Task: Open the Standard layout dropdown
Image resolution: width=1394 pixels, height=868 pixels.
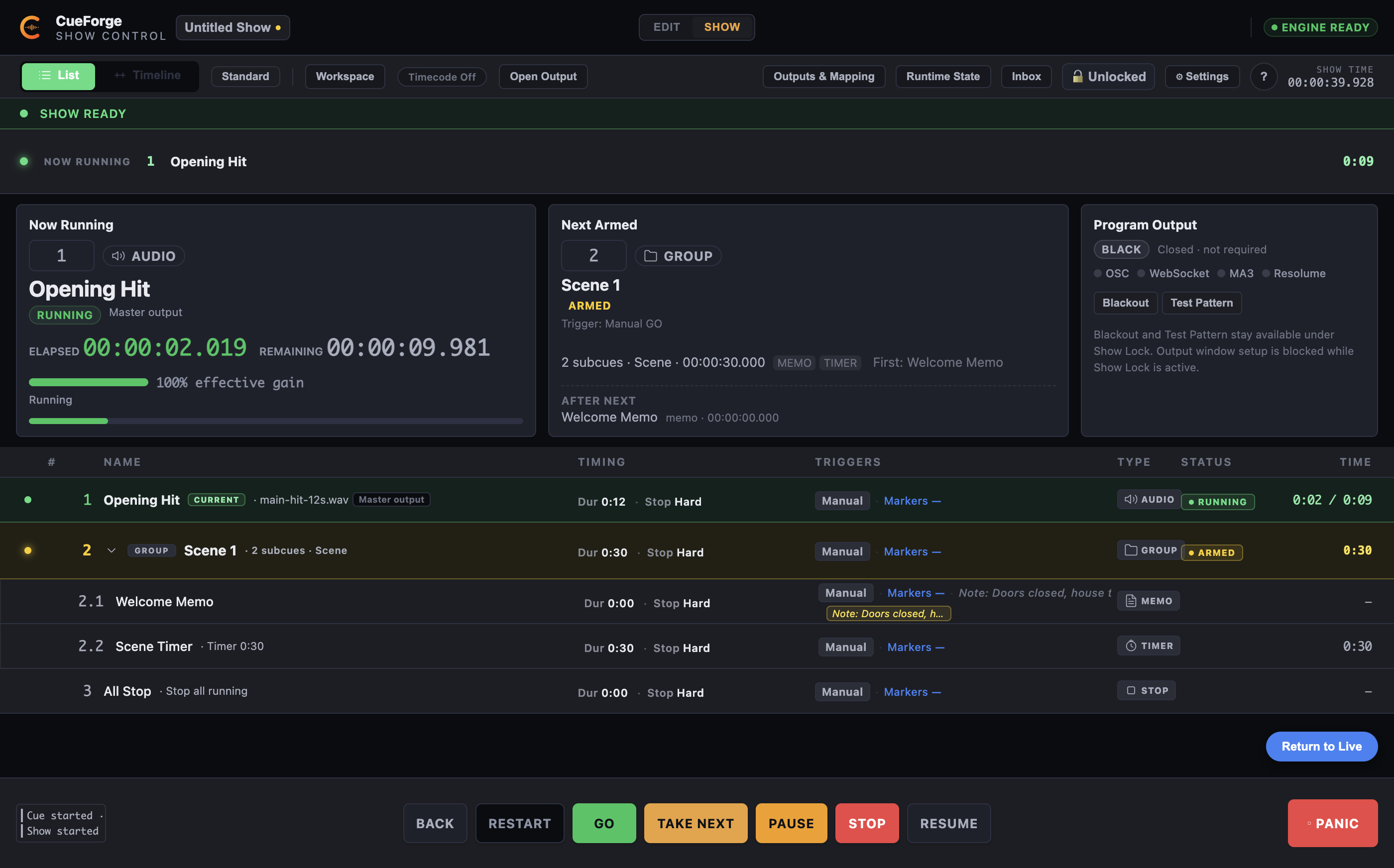Action: click(x=245, y=76)
